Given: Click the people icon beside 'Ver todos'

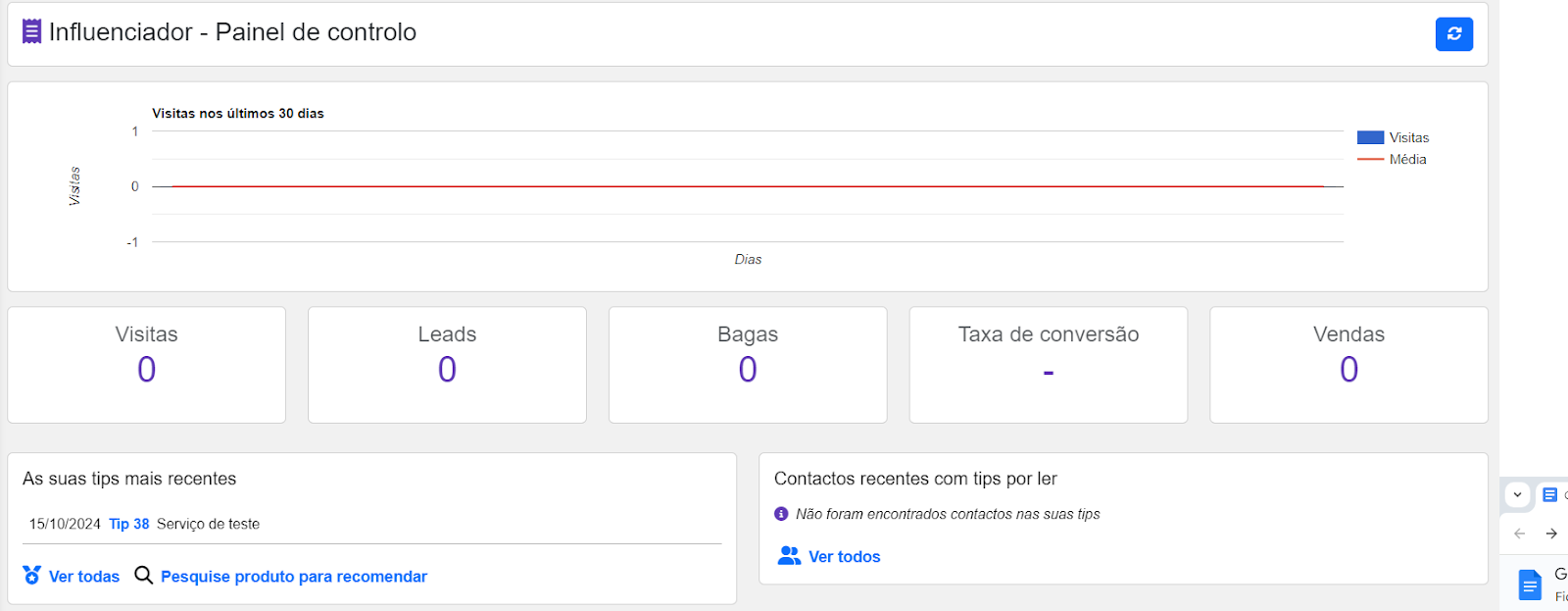Looking at the screenshot, I should (x=789, y=556).
